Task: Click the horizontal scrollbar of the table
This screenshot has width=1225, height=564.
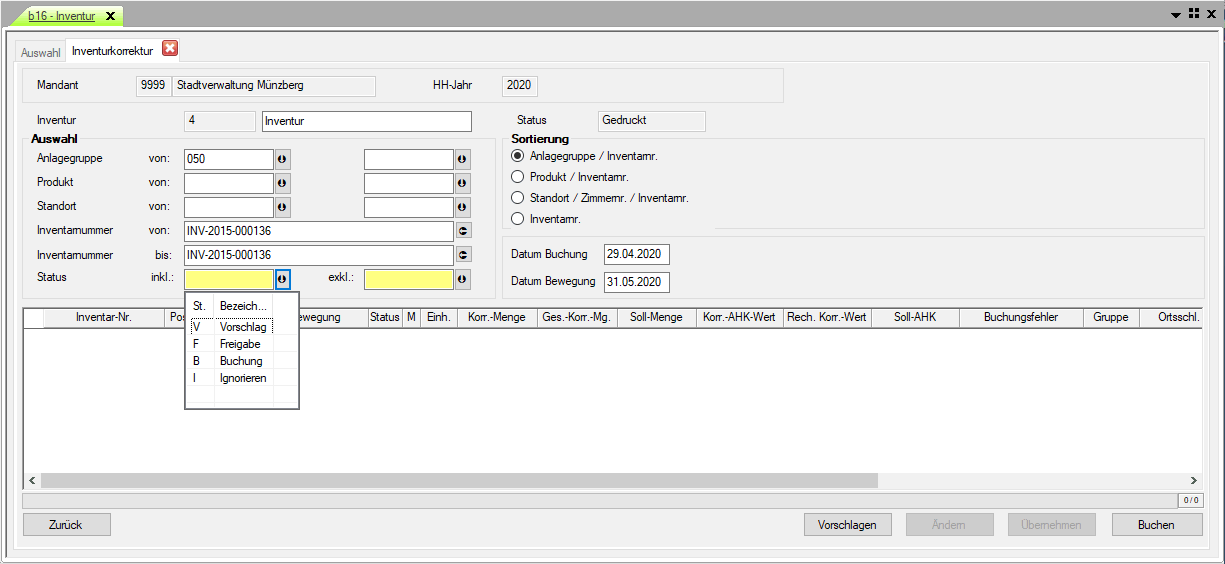Action: (459, 481)
